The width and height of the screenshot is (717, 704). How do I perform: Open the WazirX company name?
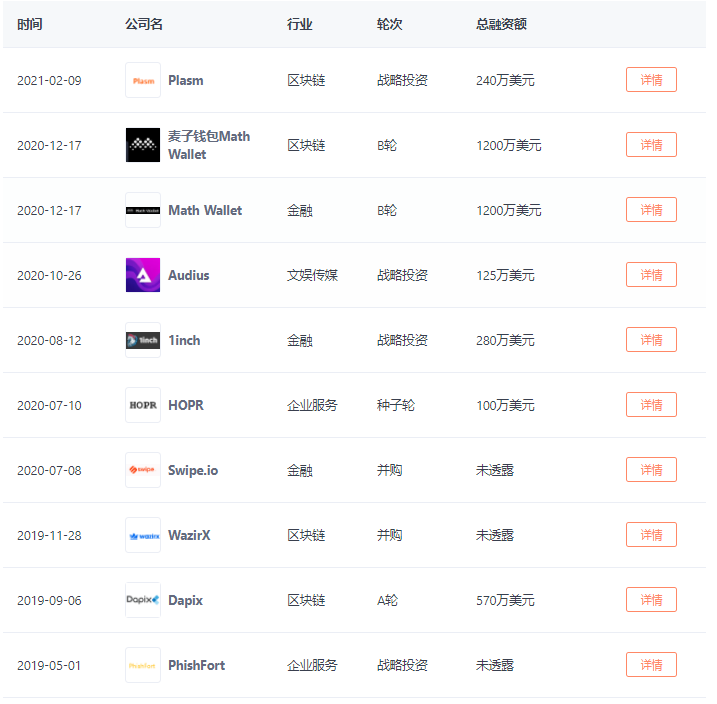[189, 535]
